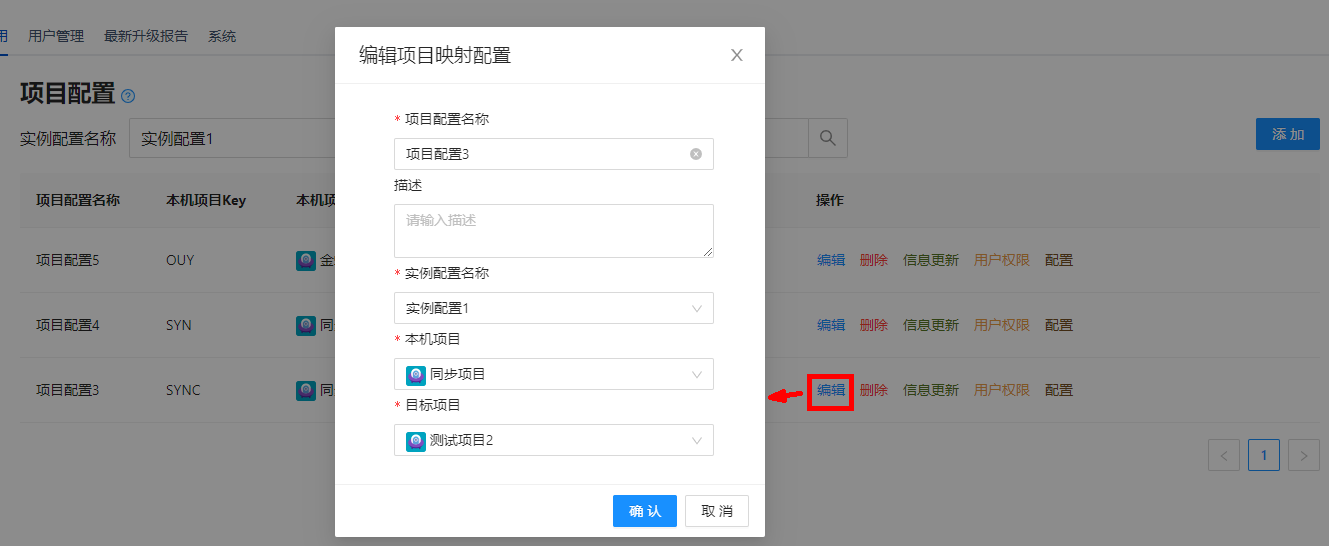Open the 目标项目 dropdown

click(697, 440)
